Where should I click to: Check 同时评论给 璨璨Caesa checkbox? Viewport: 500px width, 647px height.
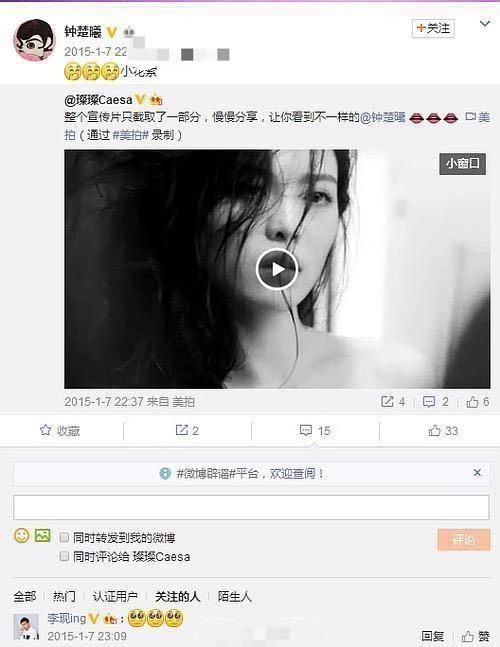click(64, 556)
